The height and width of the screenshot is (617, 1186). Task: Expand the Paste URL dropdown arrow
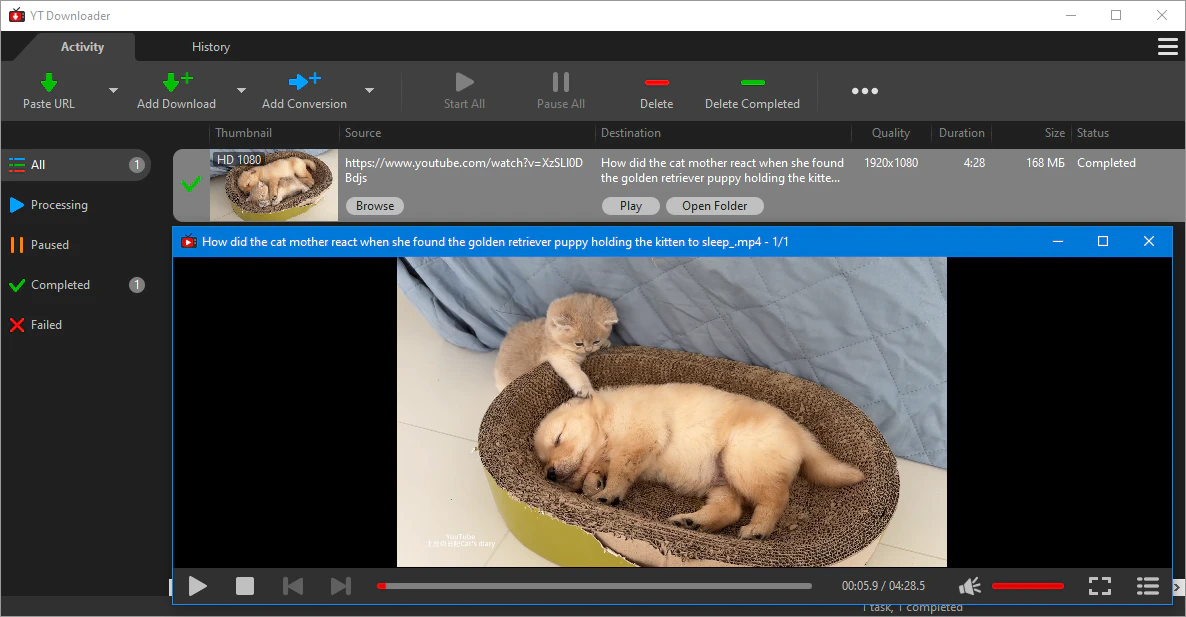tap(113, 91)
